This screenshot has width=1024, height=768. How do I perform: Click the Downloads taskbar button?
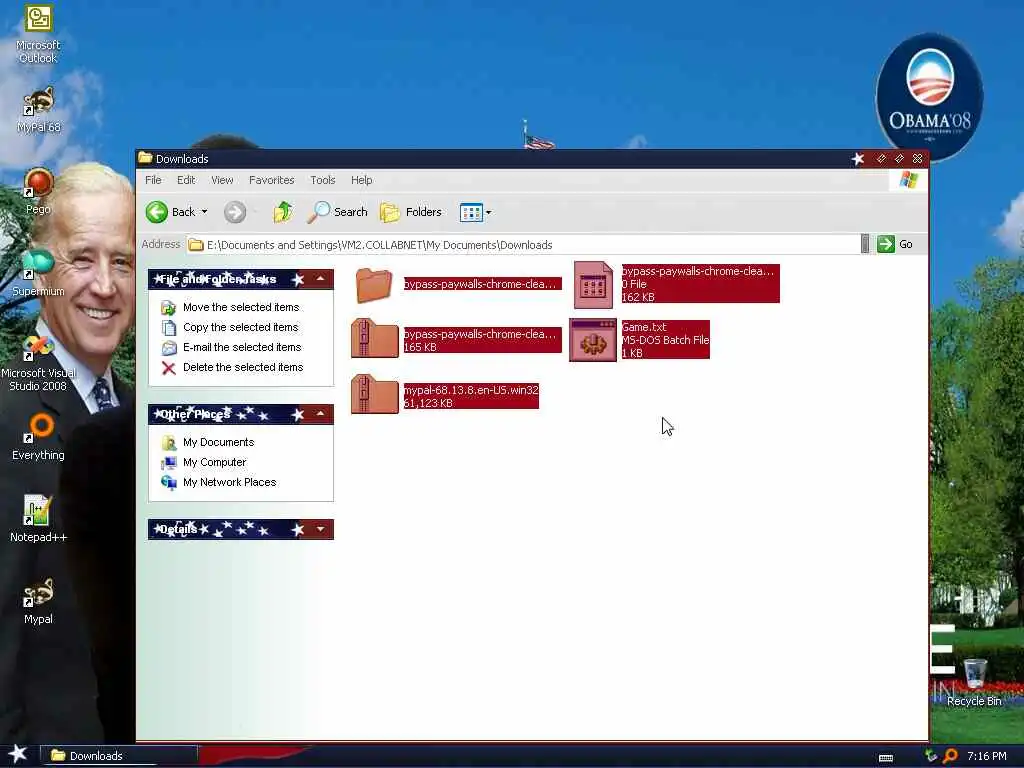(x=120, y=756)
